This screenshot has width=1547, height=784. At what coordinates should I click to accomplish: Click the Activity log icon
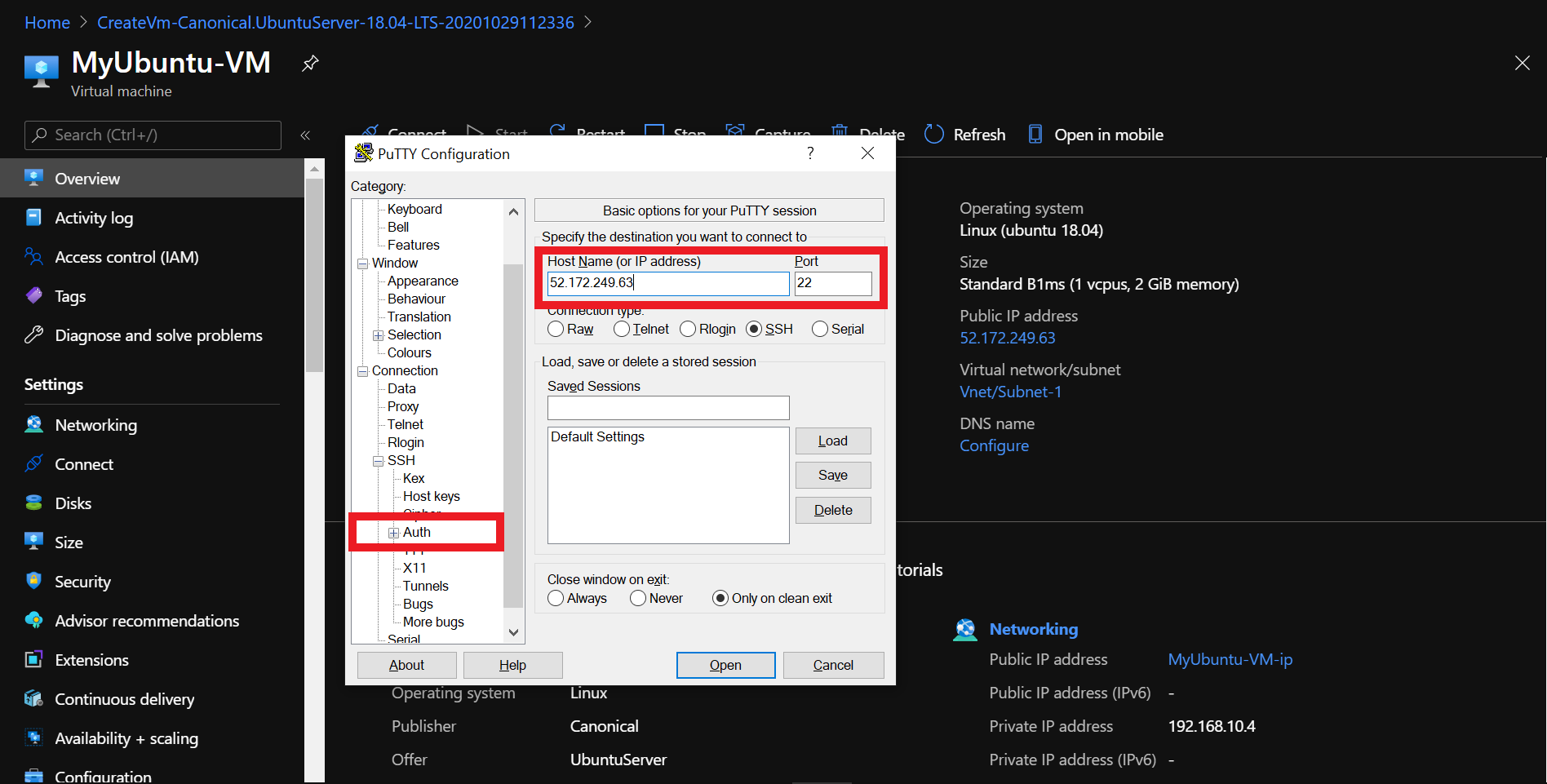point(33,217)
